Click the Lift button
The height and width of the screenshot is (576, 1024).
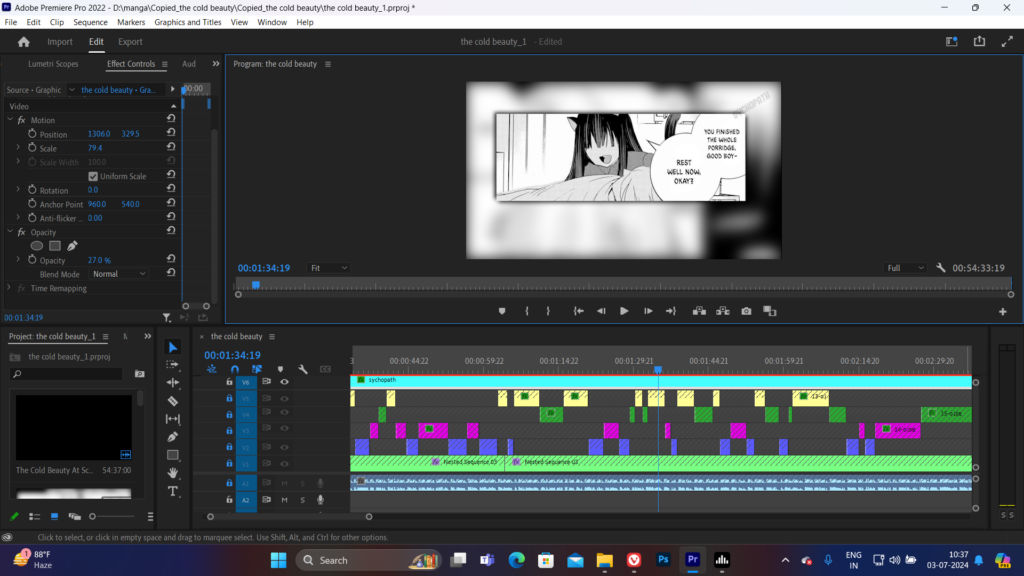tap(699, 312)
